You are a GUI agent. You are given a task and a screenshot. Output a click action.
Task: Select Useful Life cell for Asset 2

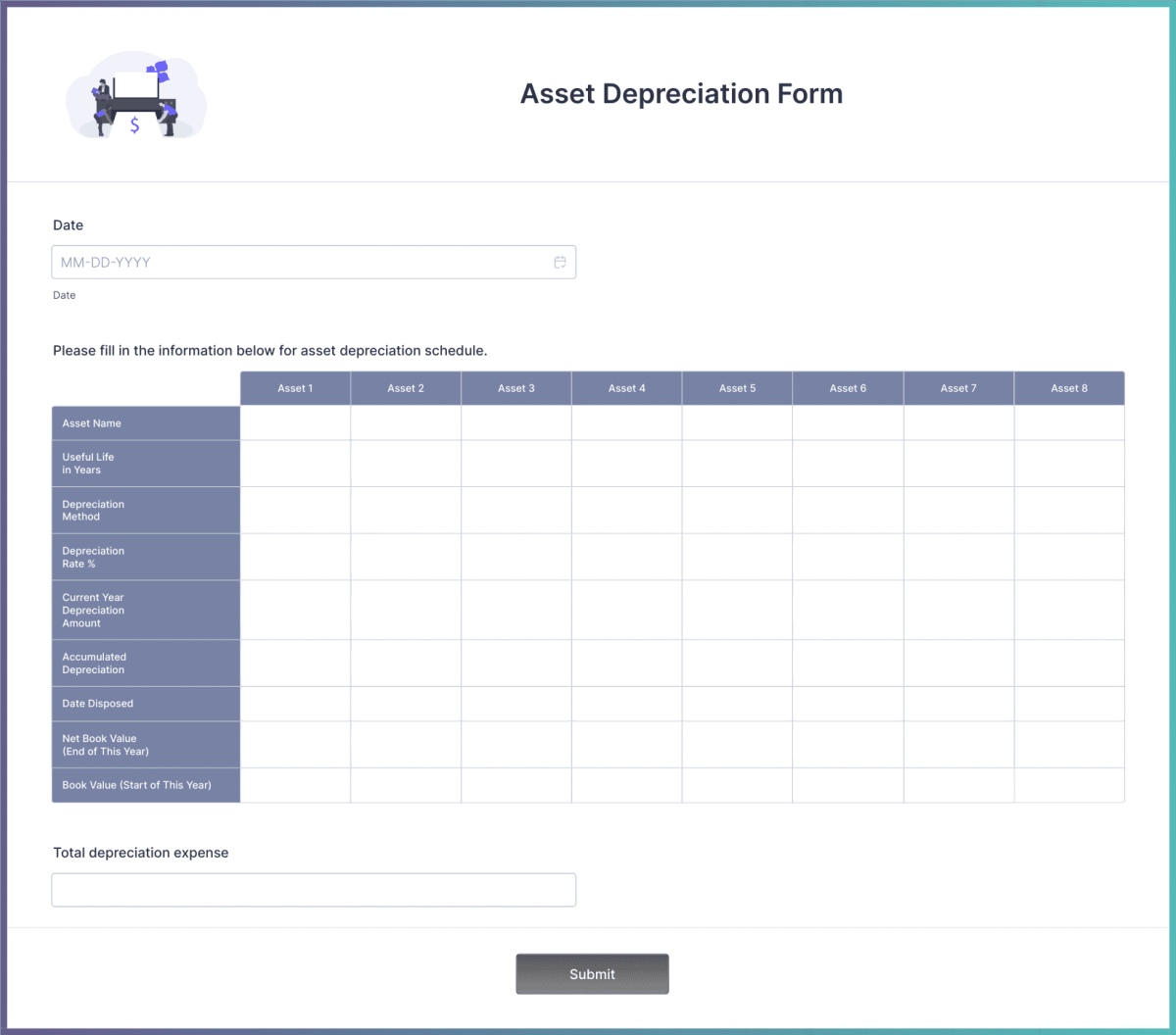coord(406,464)
